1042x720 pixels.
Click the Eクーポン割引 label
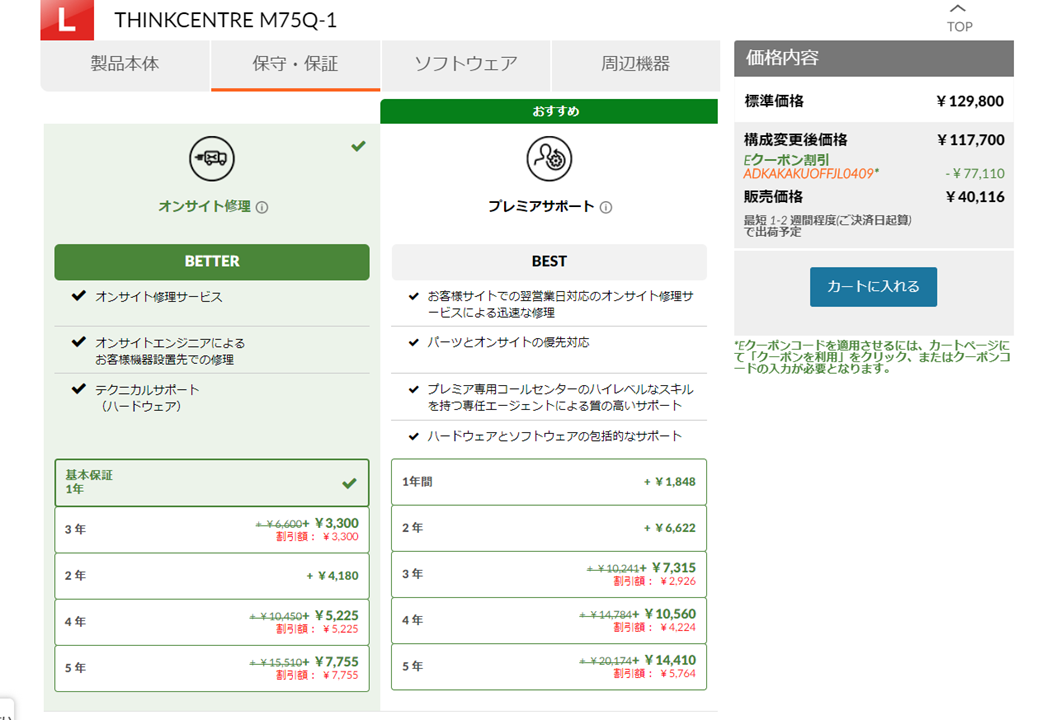786,160
